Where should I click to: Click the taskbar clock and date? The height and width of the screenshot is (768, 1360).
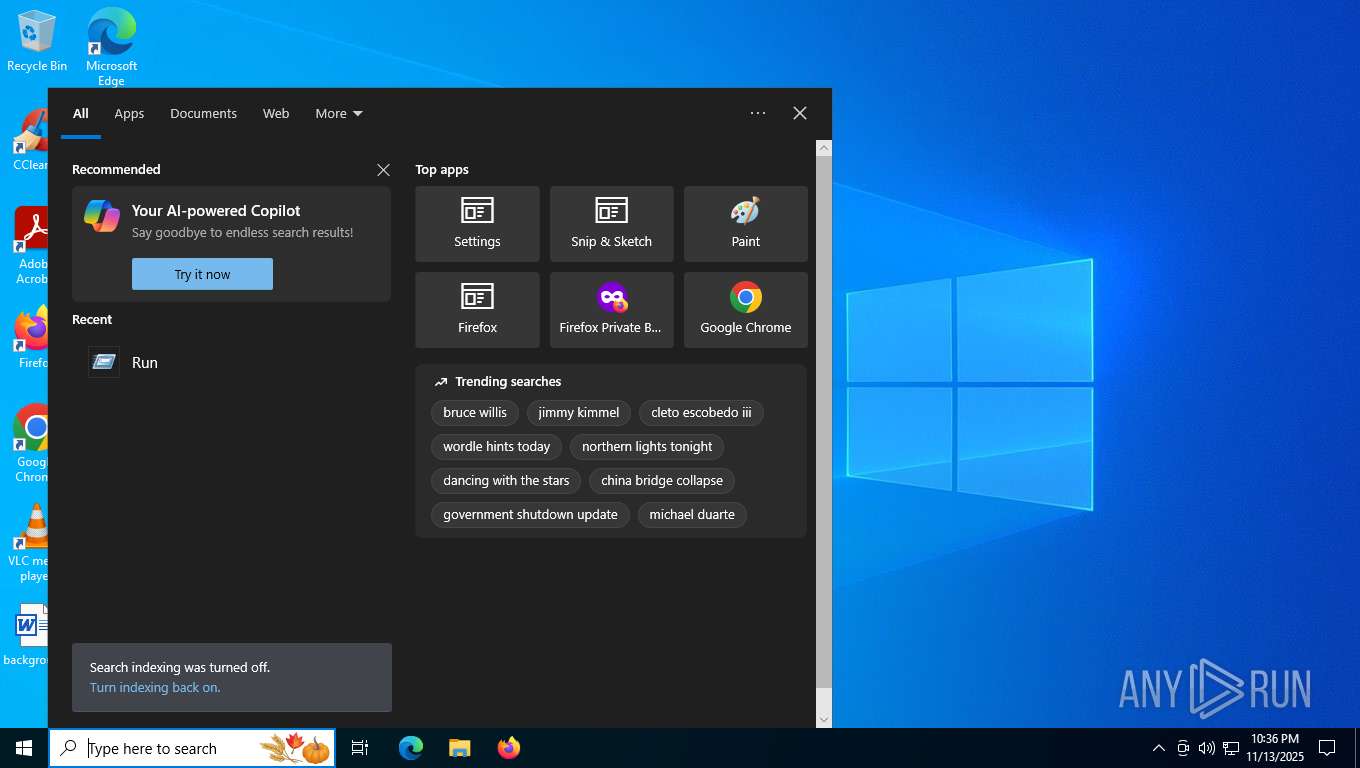coord(1275,748)
